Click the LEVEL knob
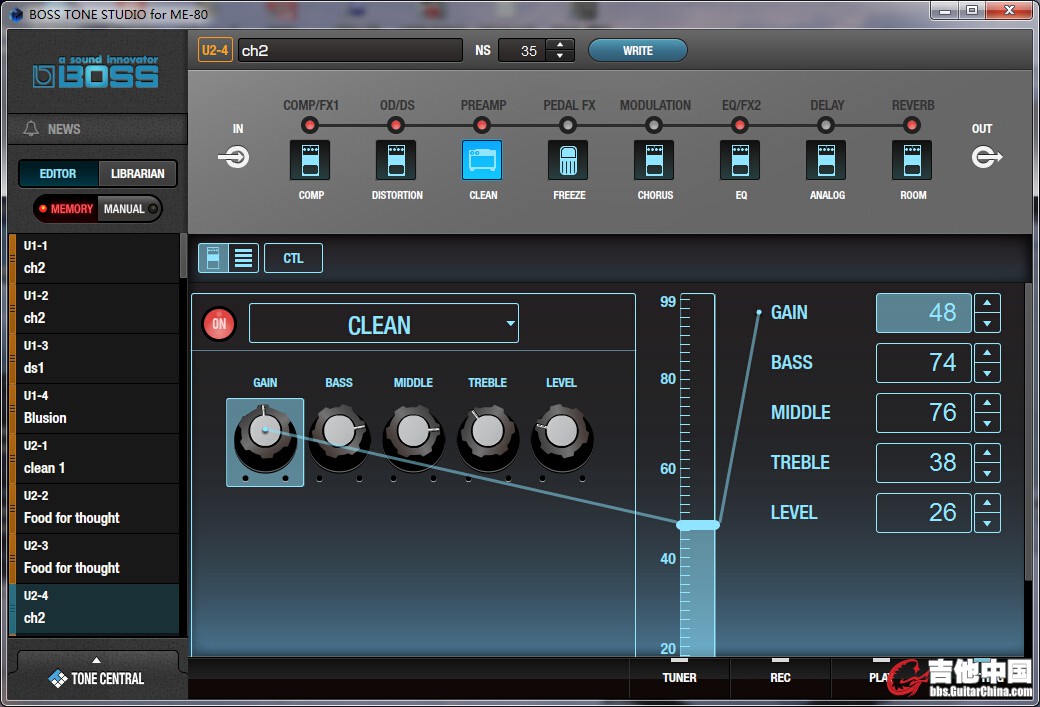Image resolution: width=1040 pixels, height=707 pixels. 562,436
